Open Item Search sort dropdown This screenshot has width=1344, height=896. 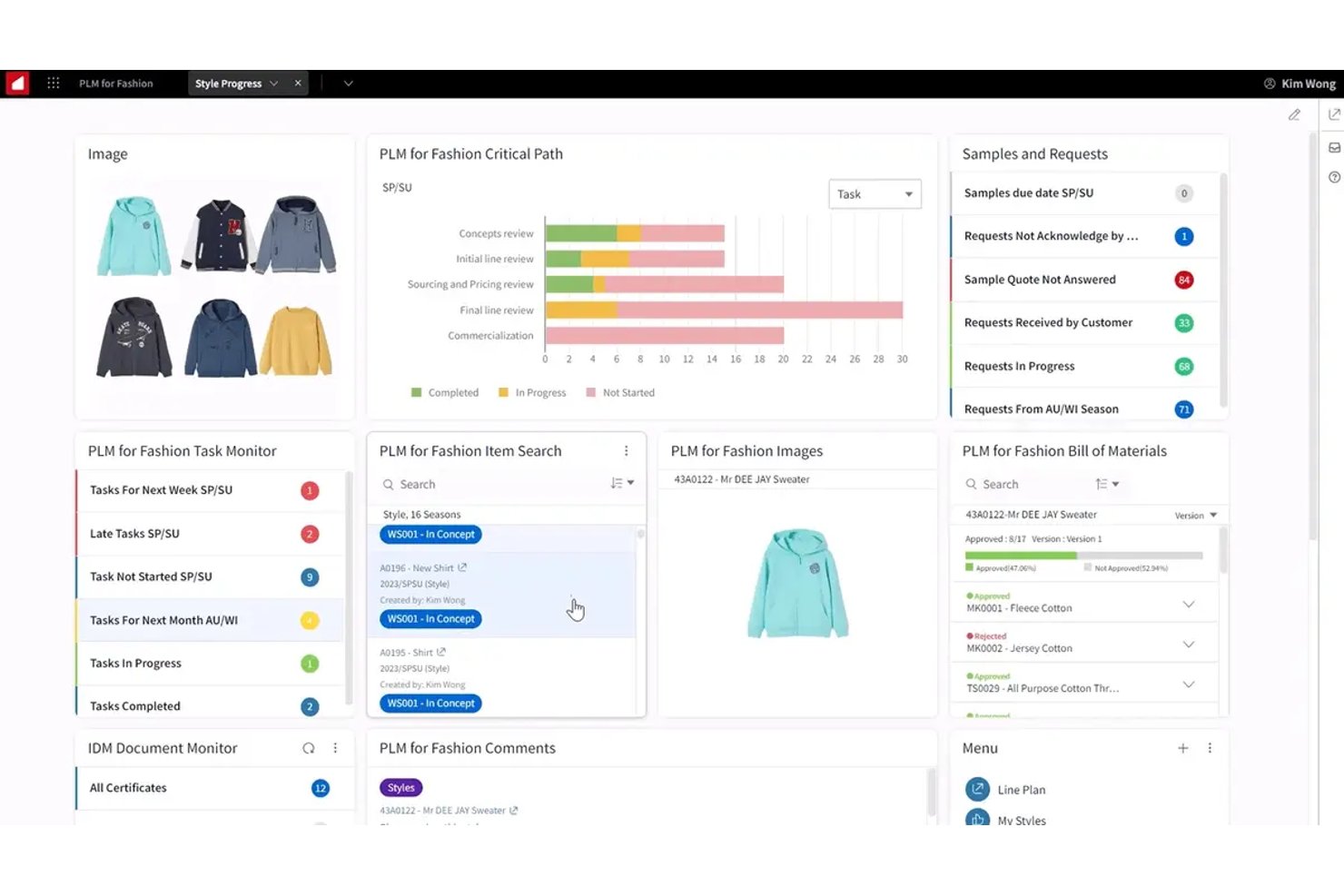click(622, 484)
